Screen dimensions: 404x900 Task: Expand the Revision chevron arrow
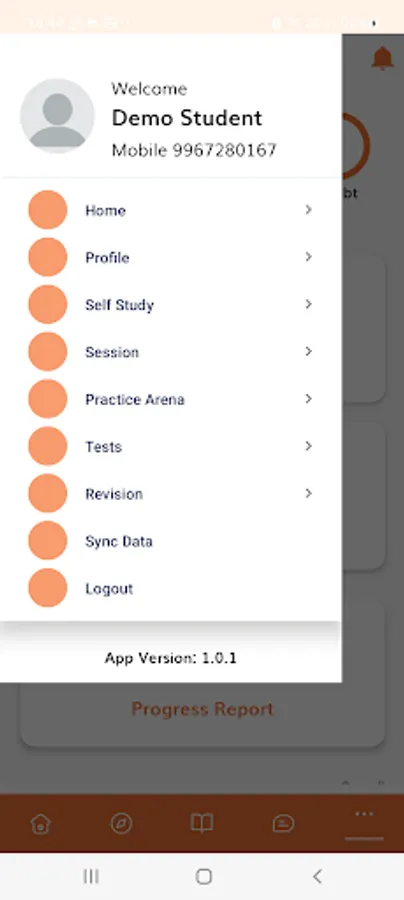(309, 493)
